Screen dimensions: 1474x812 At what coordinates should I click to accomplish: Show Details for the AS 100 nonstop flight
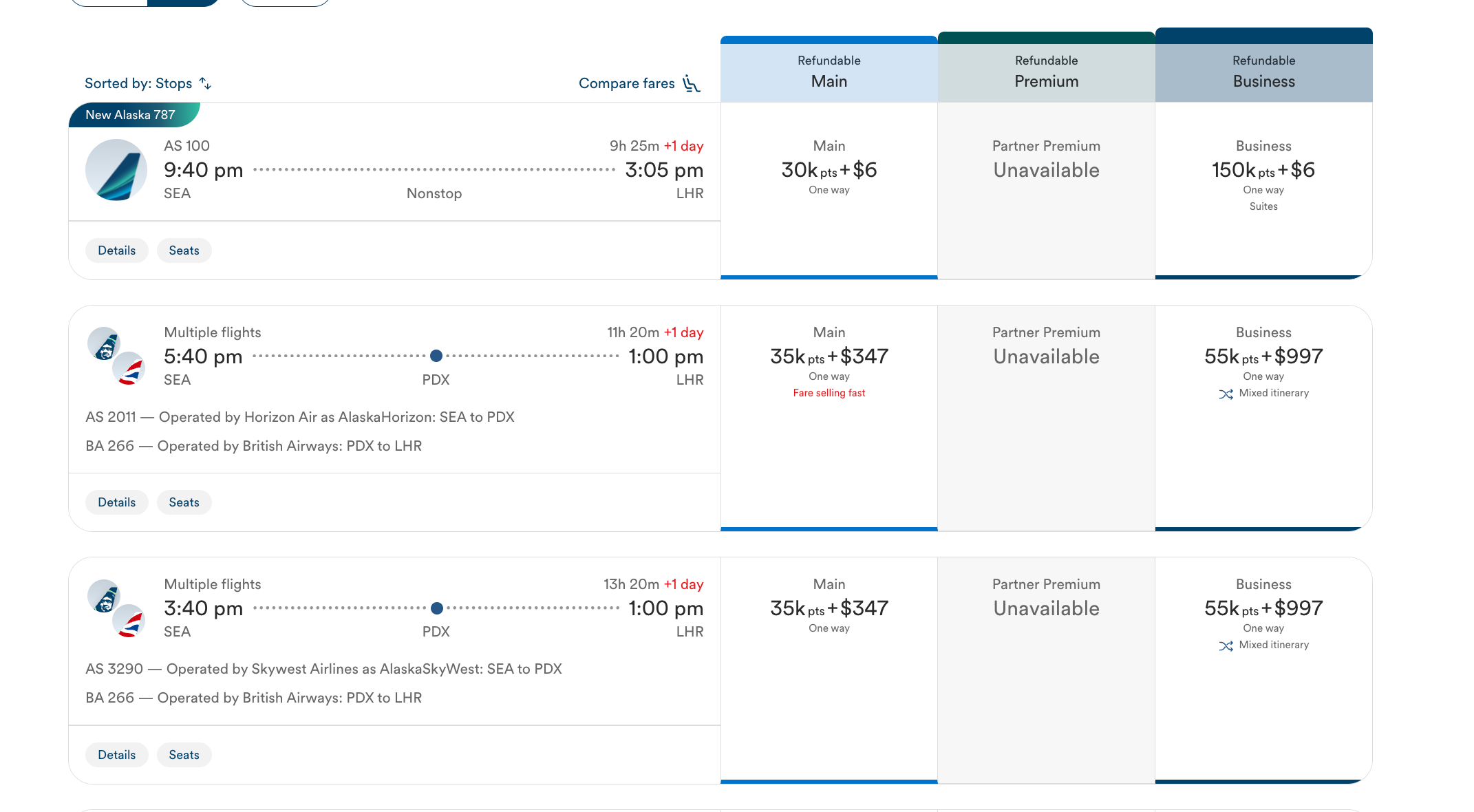tap(117, 250)
